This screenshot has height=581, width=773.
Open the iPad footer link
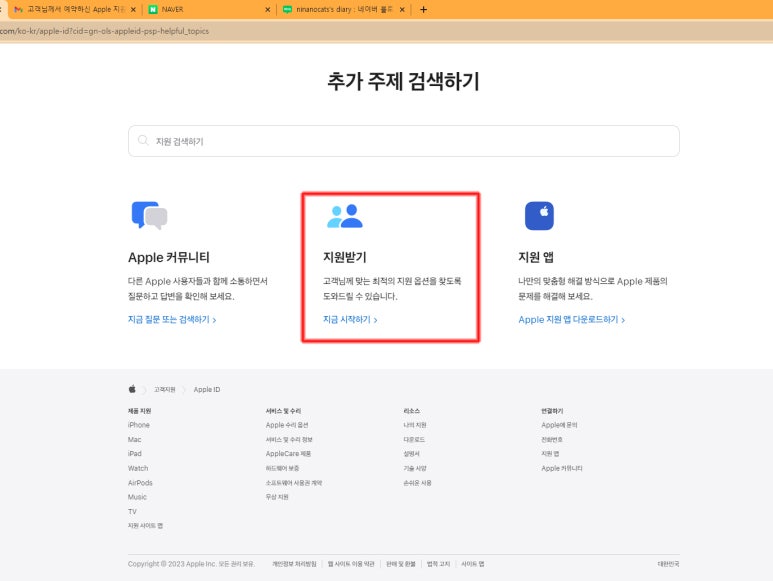[x=135, y=453]
